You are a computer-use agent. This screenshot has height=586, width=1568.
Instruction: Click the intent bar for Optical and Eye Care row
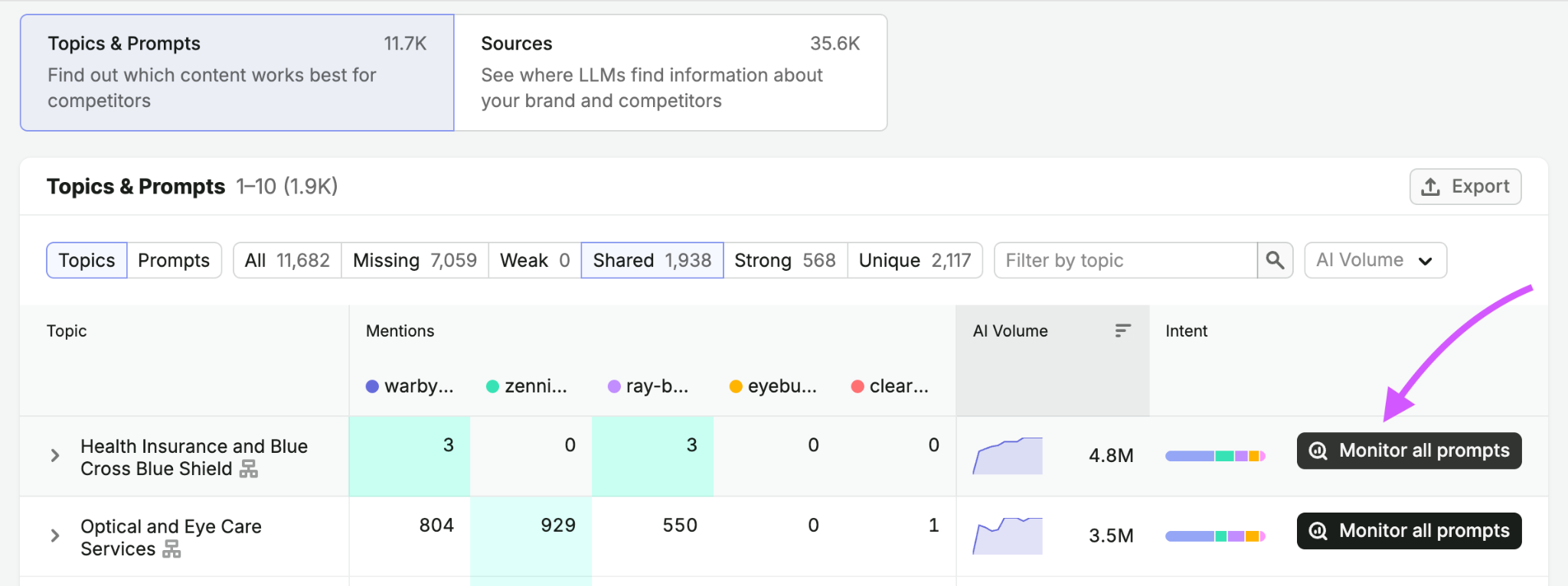[x=1215, y=536]
